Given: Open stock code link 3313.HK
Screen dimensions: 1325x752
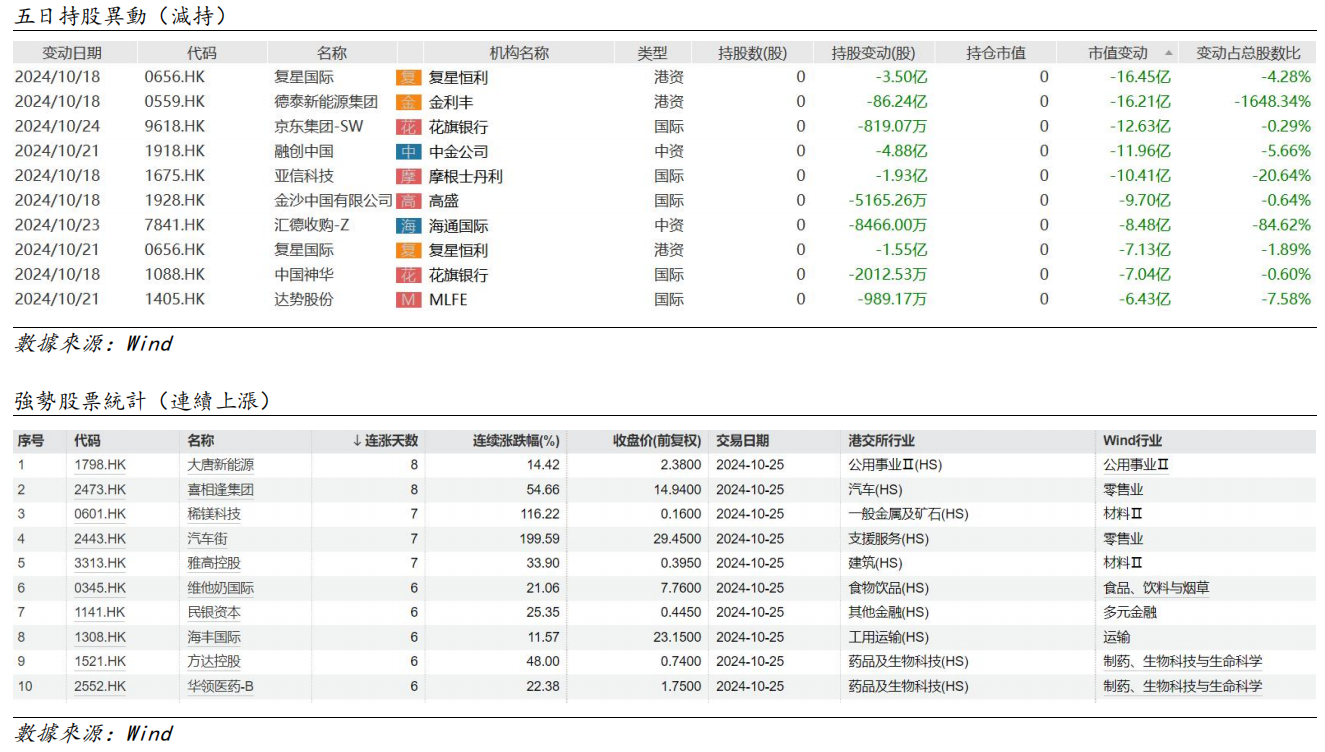Looking at the screenshot, I should [100, 563].
